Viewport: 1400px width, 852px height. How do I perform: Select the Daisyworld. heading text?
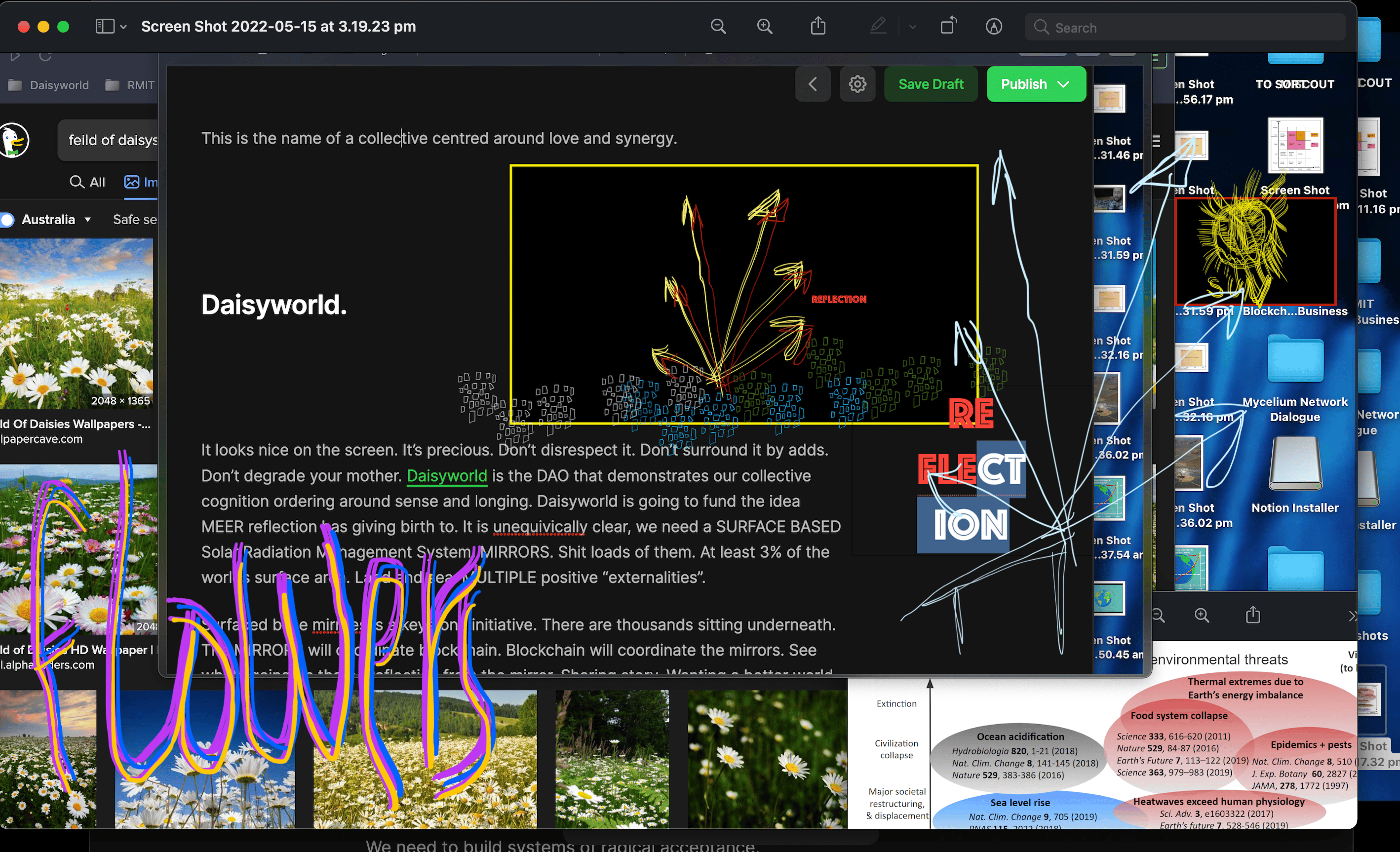pos(274,305)
